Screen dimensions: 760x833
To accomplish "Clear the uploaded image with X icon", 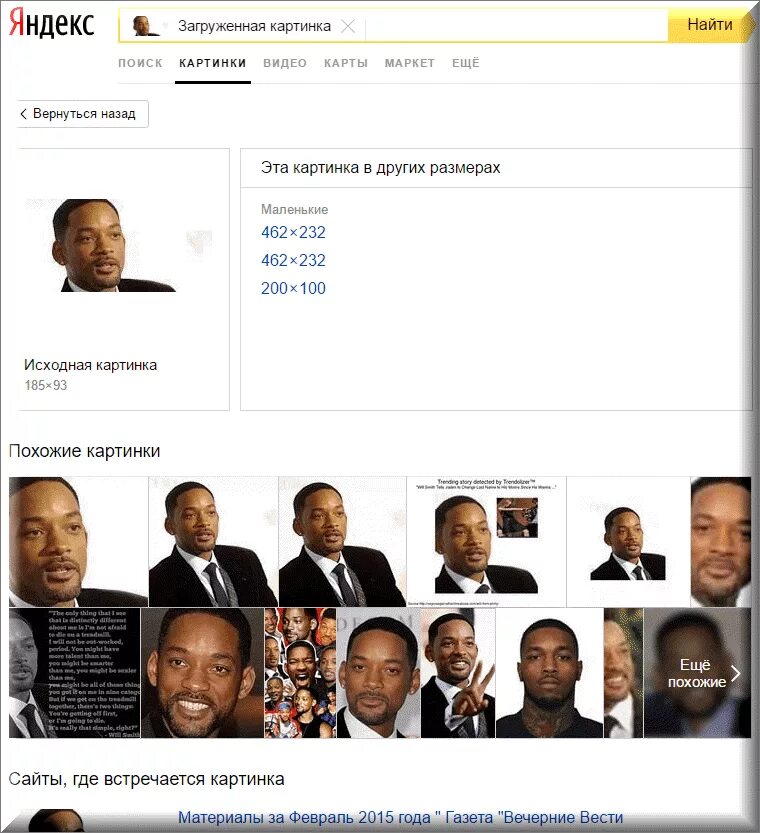I will point(348,26).
